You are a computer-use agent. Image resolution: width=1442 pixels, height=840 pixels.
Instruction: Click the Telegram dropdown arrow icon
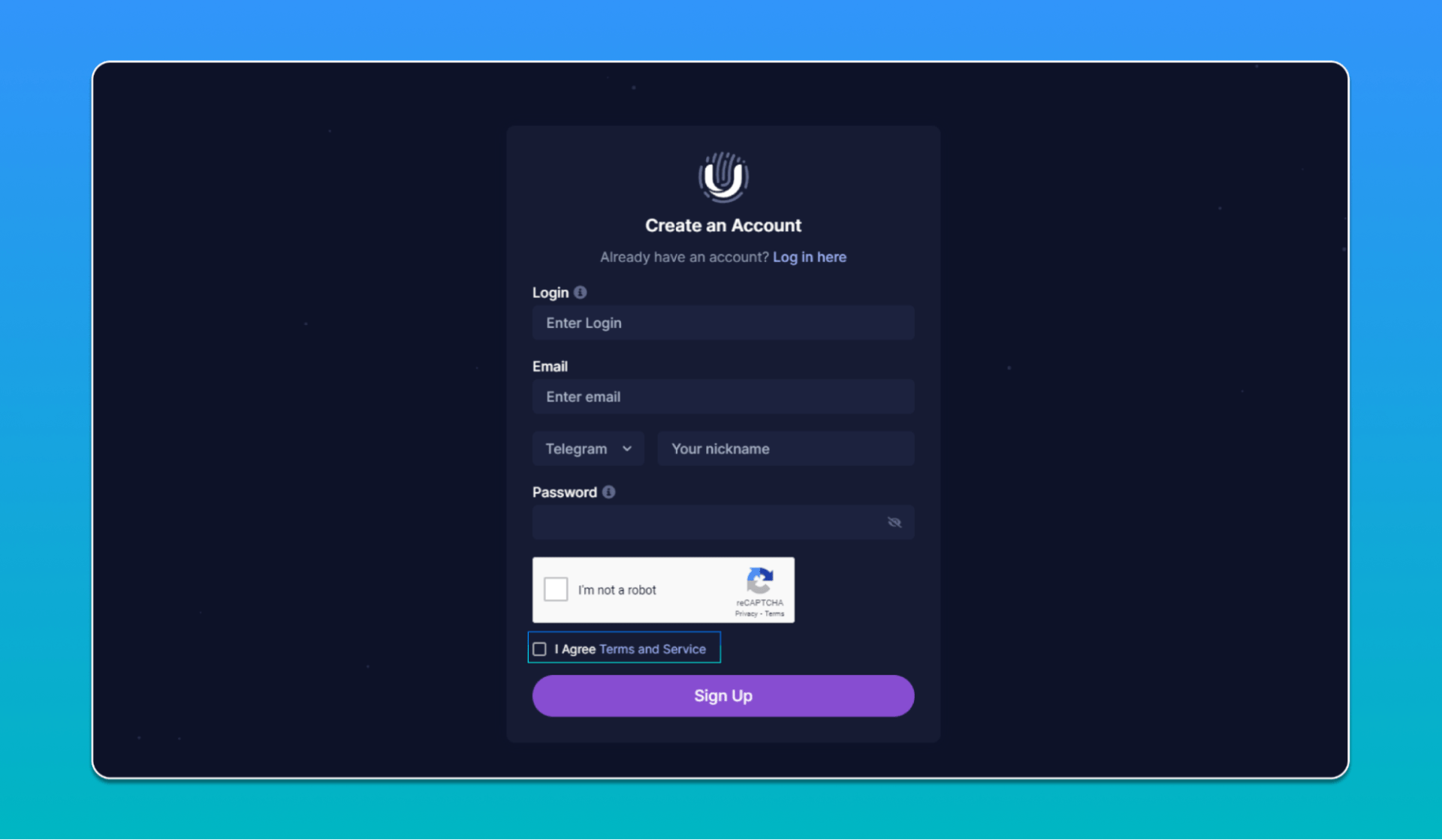(628, 448)
